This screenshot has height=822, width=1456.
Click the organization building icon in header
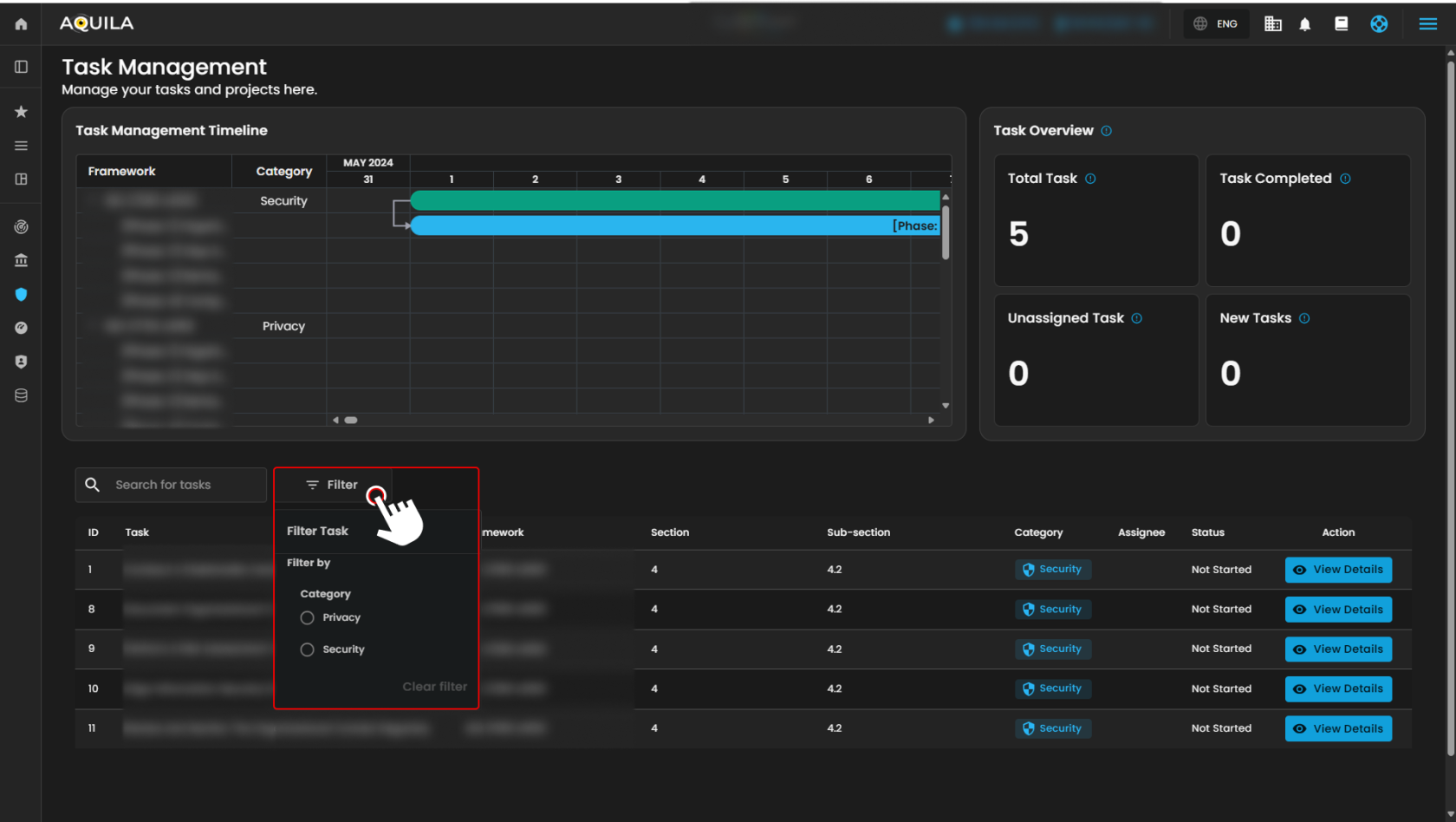point(1272,24)
